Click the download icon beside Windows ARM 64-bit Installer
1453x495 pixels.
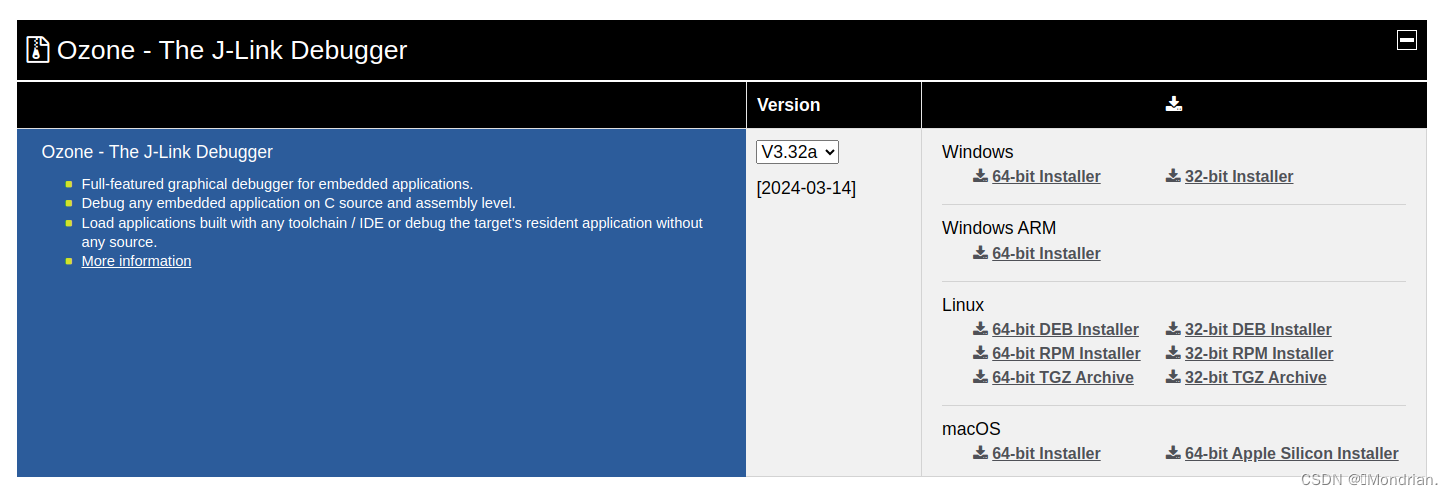(980, 253)
